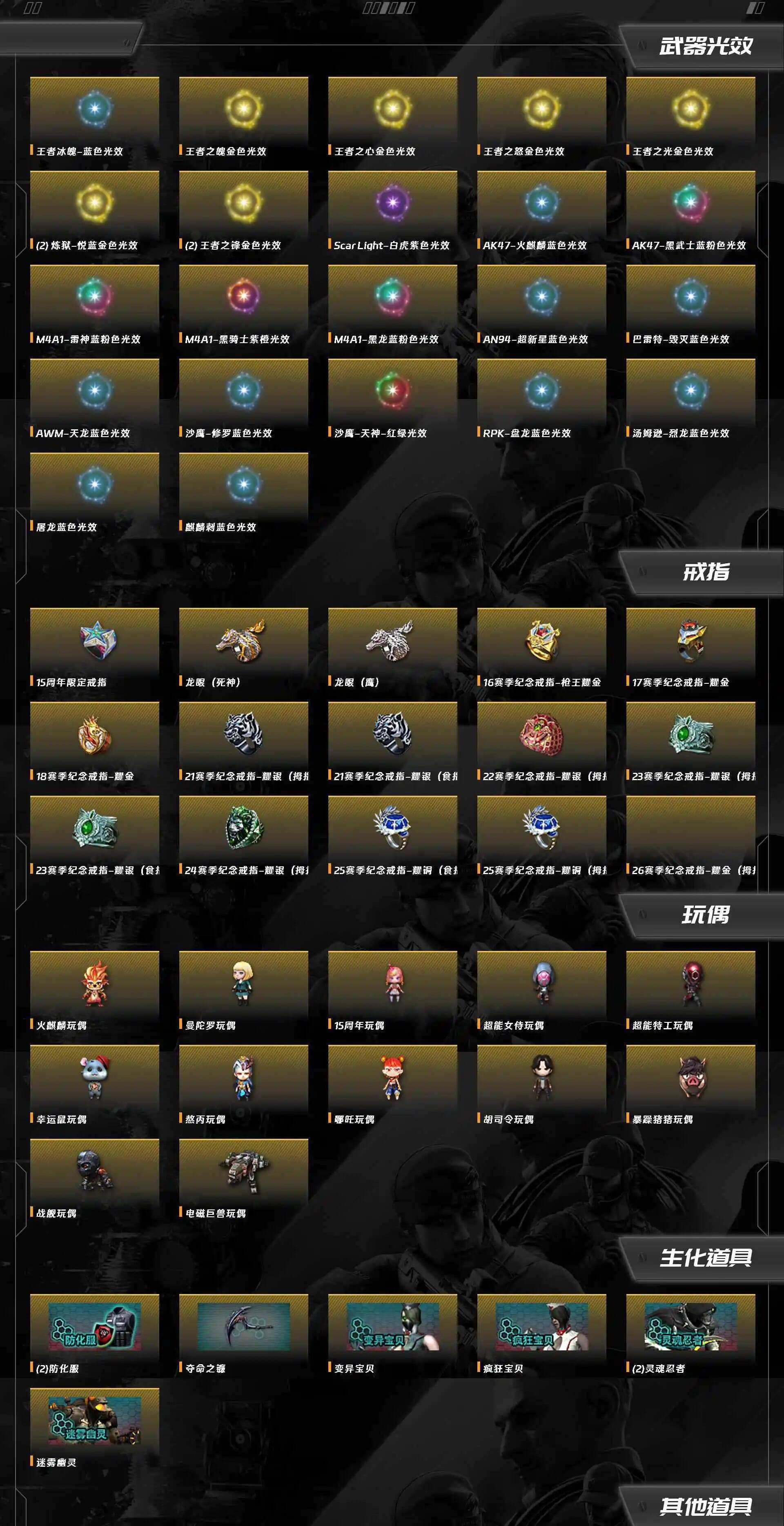
Task: Choose the Scar Light-白虎紫色光效 purple orb
Action: [392, 203]
